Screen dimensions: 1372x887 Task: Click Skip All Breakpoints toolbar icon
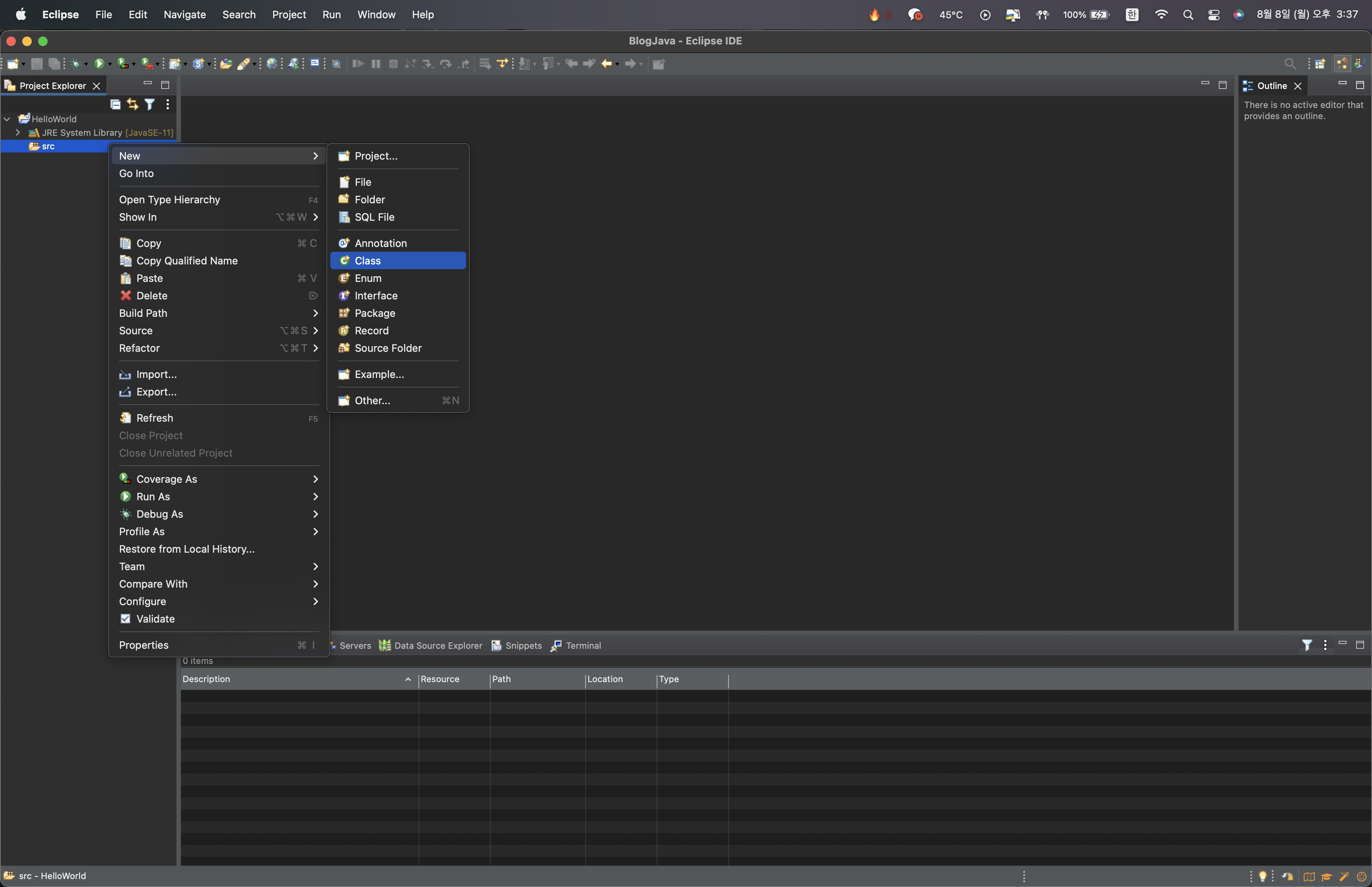(x=337, y=64)
